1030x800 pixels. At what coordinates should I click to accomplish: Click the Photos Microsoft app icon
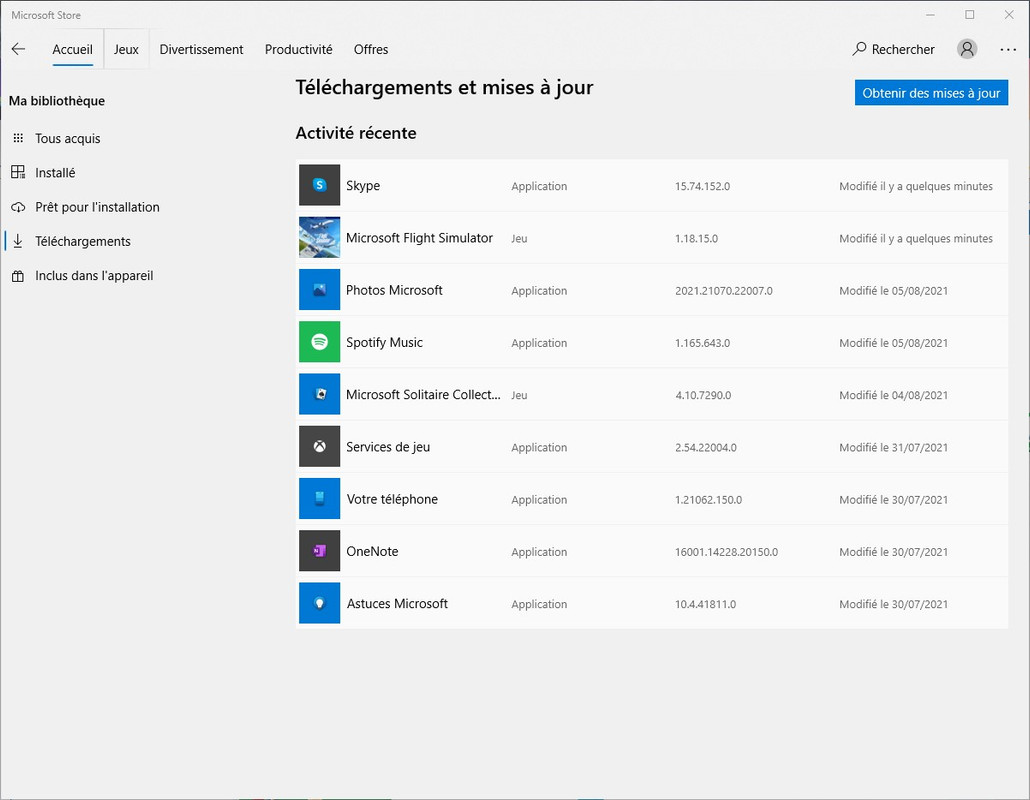coord(319,290)
